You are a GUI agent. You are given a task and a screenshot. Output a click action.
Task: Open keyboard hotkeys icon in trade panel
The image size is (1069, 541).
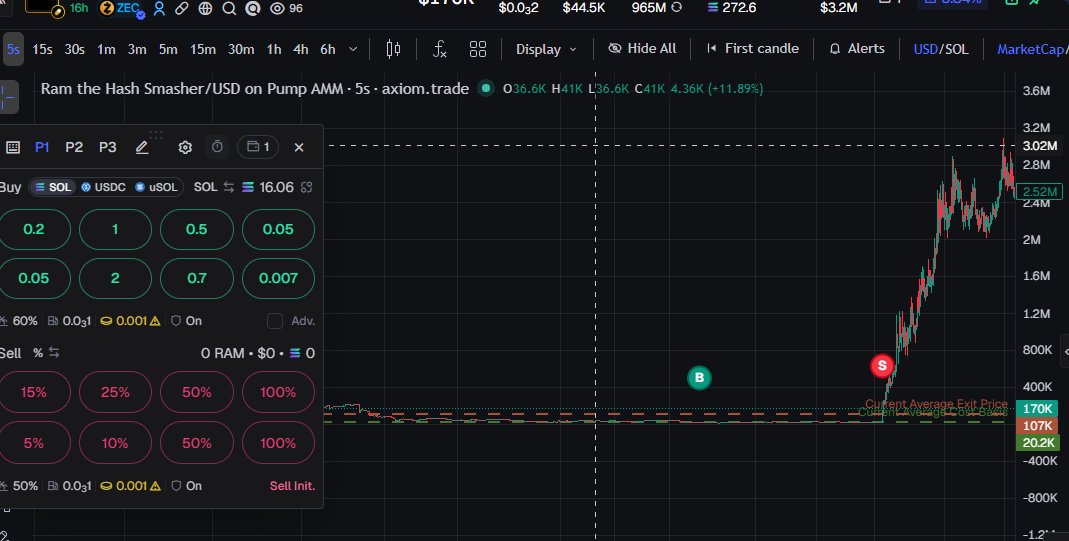click(13, 147)
